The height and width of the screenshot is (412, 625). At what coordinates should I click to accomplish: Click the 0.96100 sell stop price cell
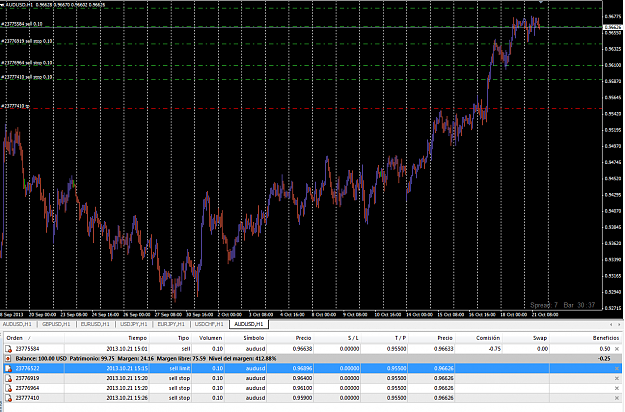(x=302, y=388)
